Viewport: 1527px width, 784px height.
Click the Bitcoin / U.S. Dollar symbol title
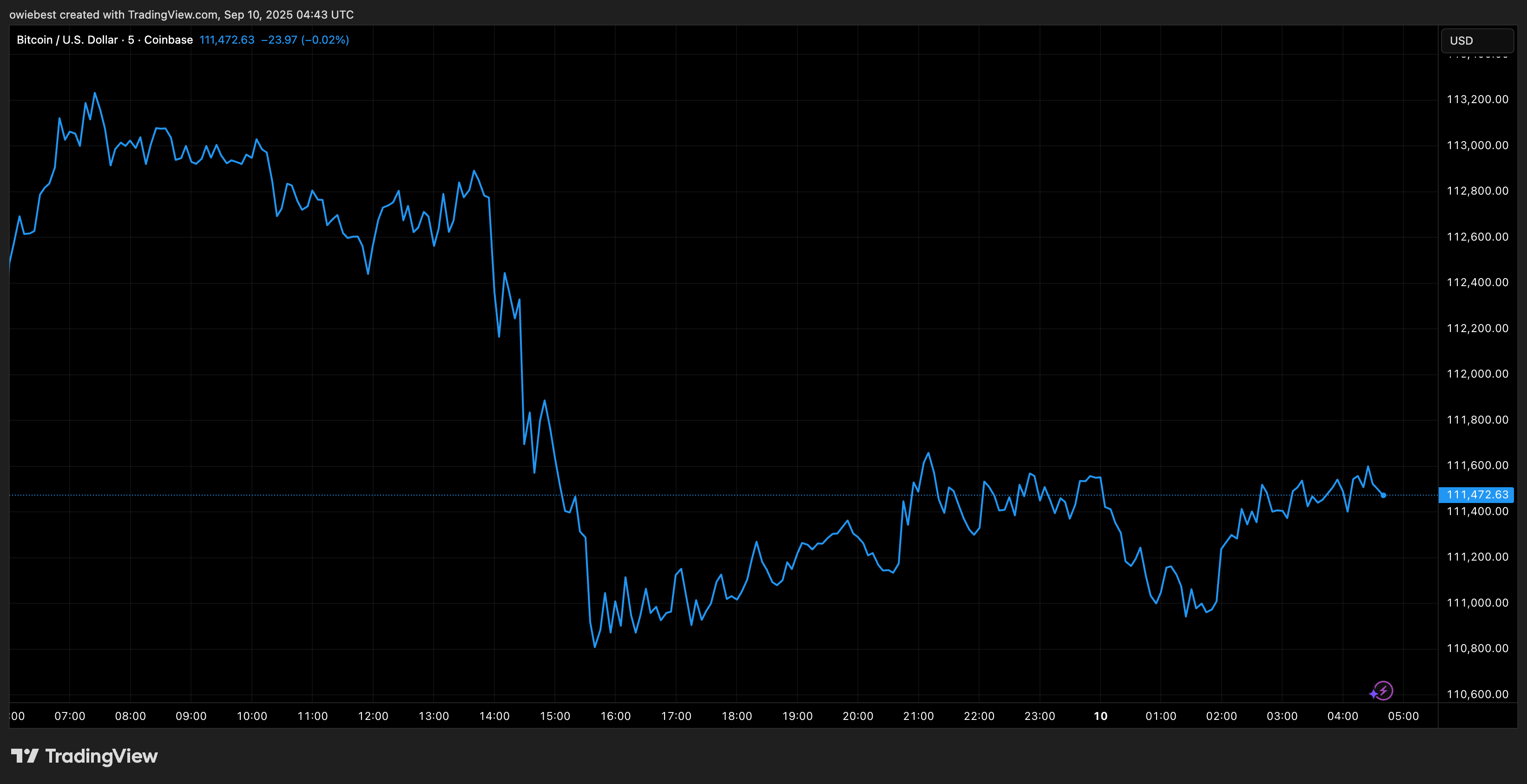pyautogui.click(x=67, y=39)
